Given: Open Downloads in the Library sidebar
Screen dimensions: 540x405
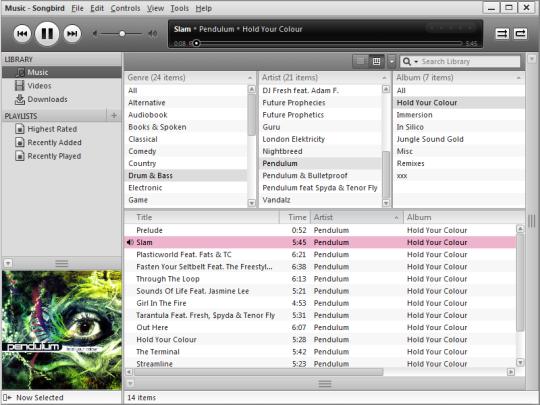Looking at the screenshot, I should click(x=62, y=100).
